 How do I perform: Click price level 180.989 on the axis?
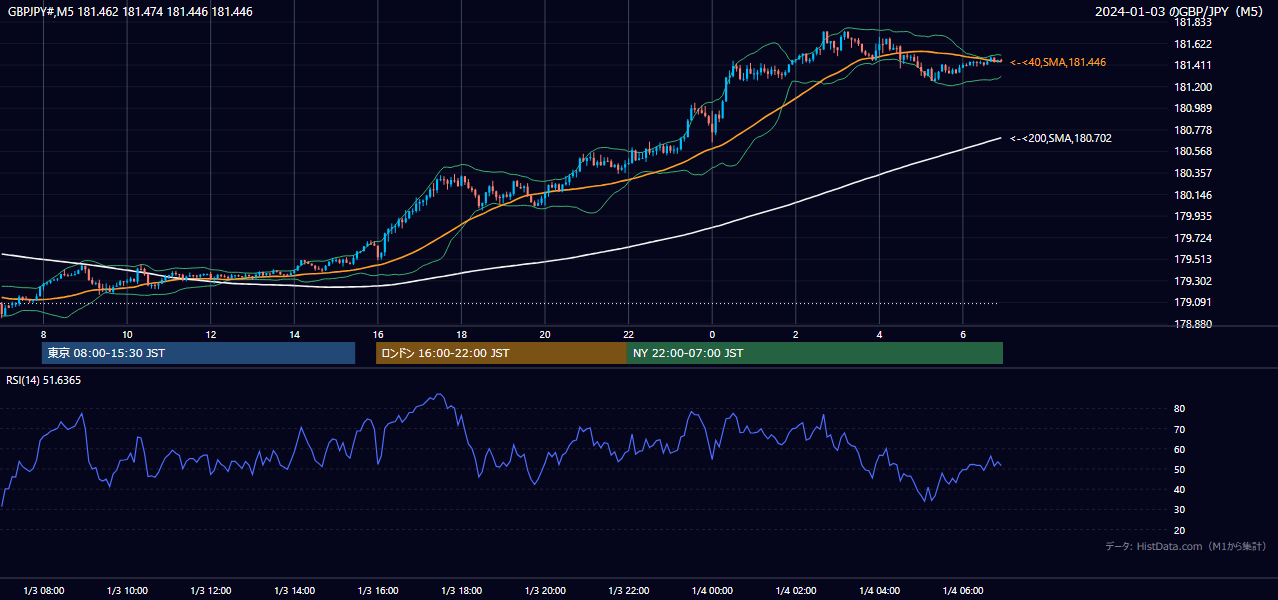(x=1192, y=108)
